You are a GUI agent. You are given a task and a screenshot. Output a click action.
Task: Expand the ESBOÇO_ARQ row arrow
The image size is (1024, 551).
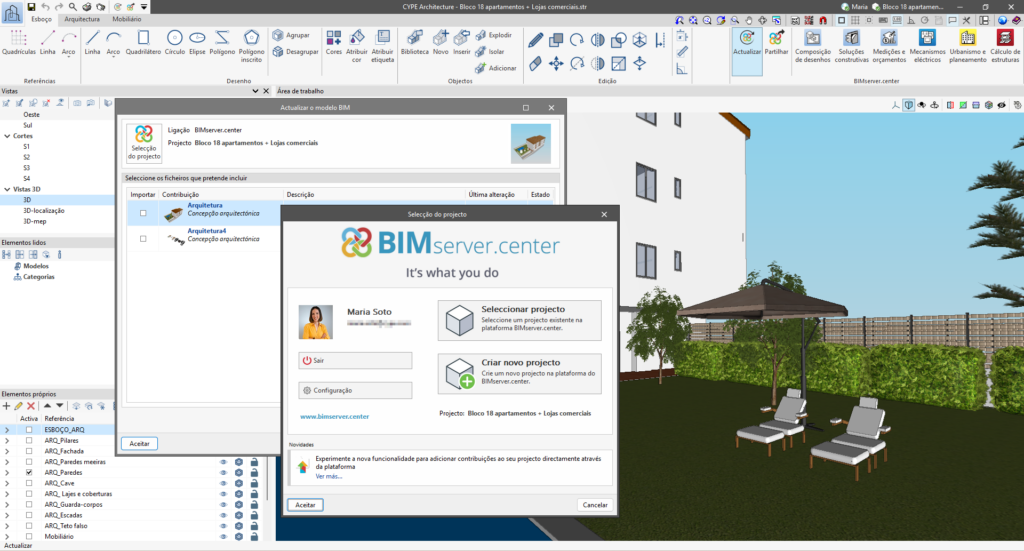pyautogui.click(x=7, y=430)
